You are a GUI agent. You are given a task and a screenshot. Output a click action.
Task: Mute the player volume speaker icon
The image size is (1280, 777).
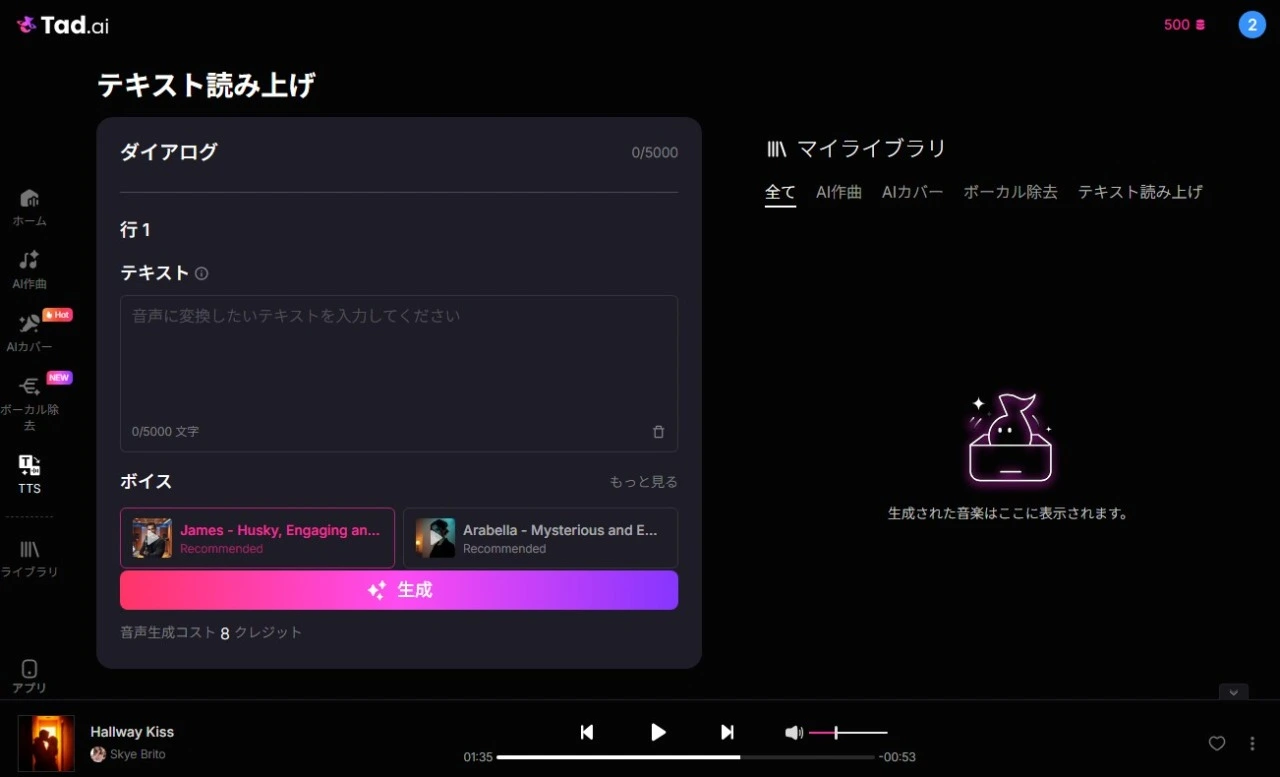(x=794, y=733)
